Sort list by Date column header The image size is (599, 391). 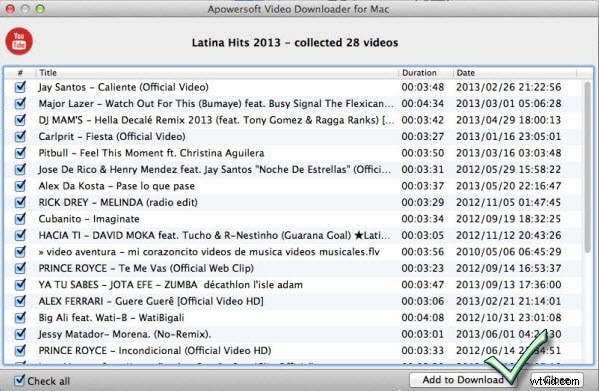[515, 73]
